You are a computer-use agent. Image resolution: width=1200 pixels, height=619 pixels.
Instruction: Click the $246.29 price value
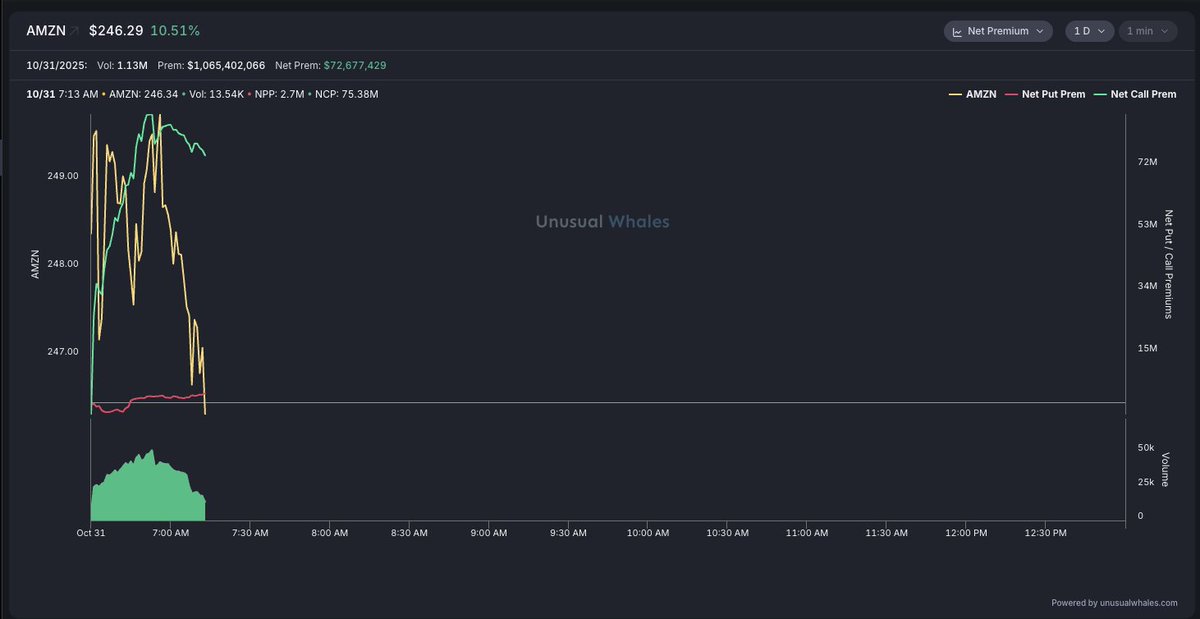pos(116,31)
